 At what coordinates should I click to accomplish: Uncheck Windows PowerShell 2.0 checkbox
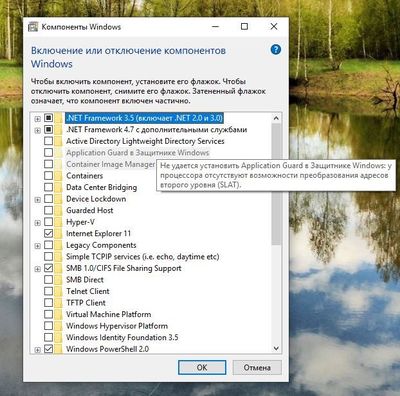click(49, 349)
